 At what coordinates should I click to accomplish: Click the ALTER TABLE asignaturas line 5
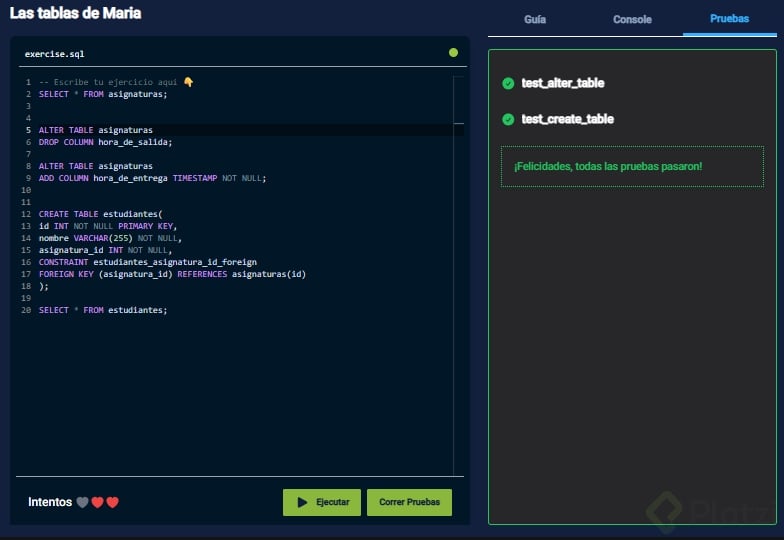tap(96, 130)
